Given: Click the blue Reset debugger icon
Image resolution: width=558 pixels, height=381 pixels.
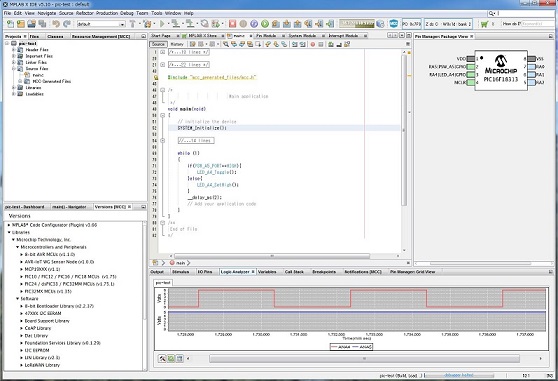Looking at the screenshot, I should coord(254,24).
